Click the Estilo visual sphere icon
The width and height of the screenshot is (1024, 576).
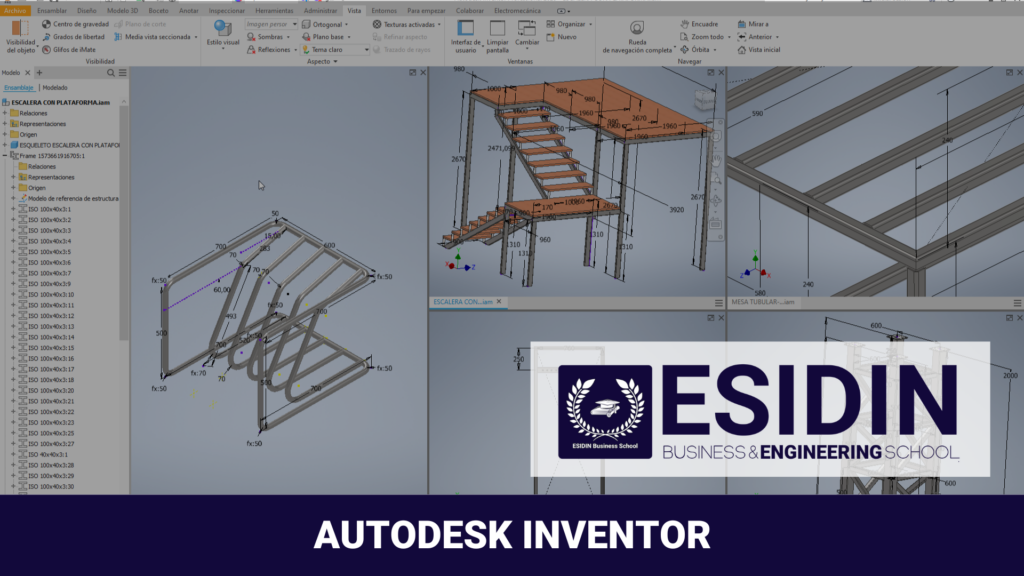click(223, 28)
